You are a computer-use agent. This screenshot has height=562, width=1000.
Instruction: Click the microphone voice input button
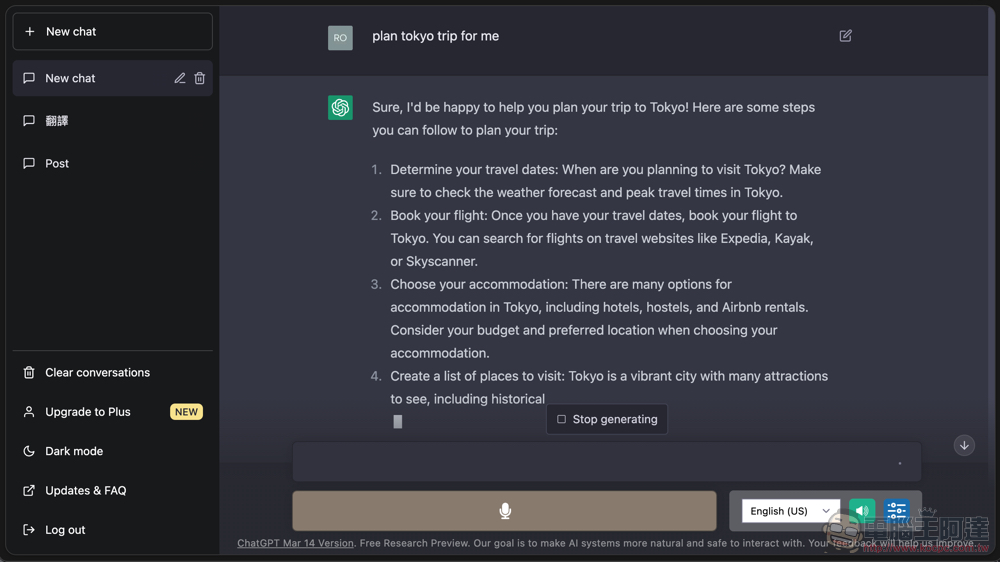tap(504, 510)
